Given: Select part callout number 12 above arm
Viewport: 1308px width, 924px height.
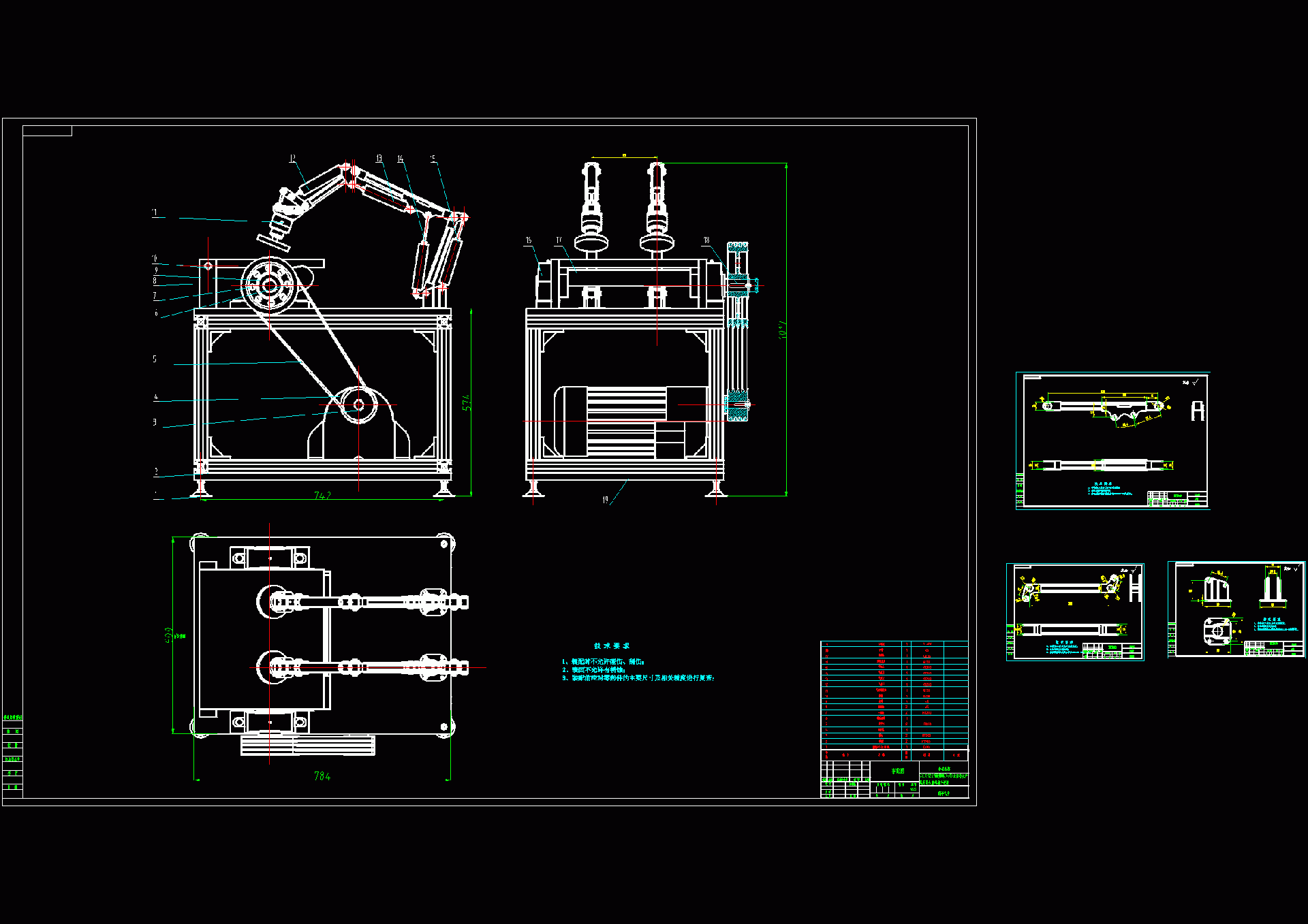Looking at the screenshot, I should coord(292,159).
